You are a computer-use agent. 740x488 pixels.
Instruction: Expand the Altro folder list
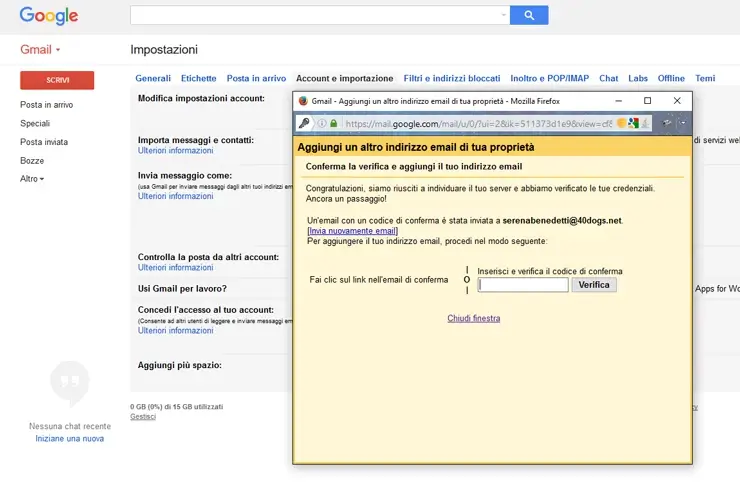pos(32,179)
